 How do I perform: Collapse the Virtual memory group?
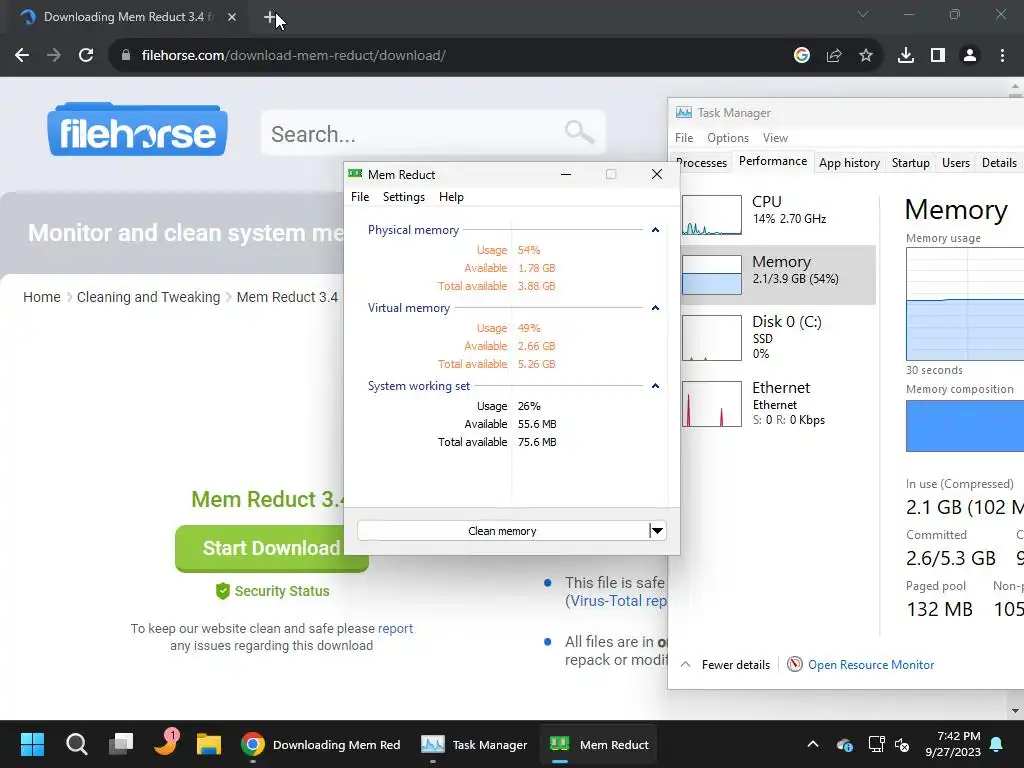pyautogui.click(x=655, y=308)
